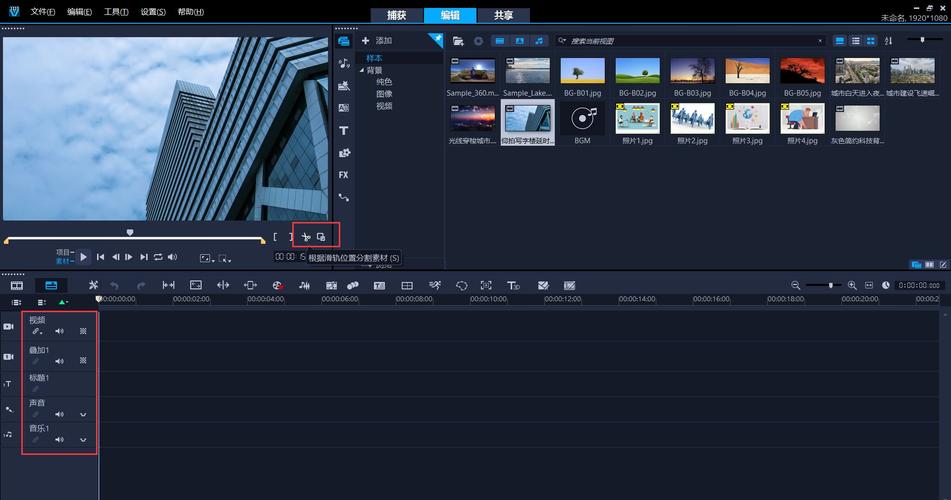Open the motion Path library icon
The height and width of the screenshot is (500, 951).
344,197
